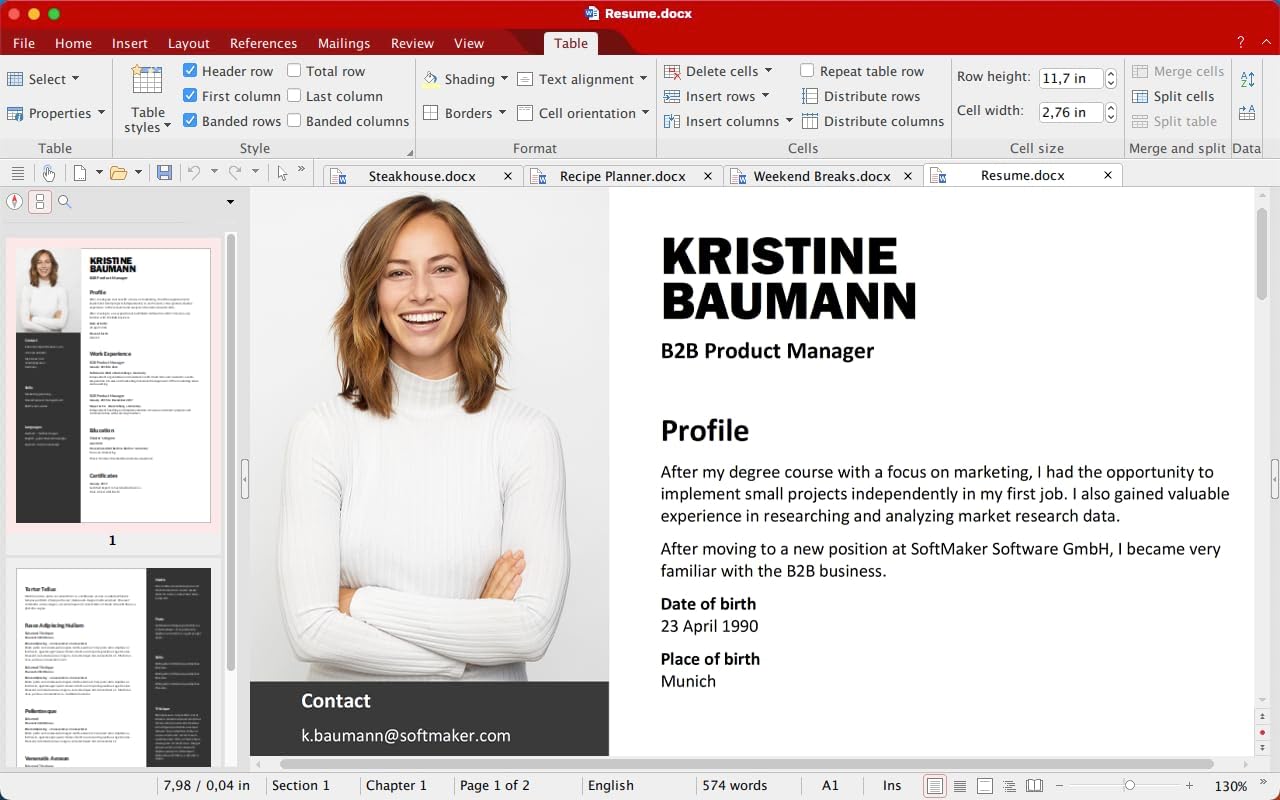Switch to the Recipe Planner.docx tab

(623, 175)
